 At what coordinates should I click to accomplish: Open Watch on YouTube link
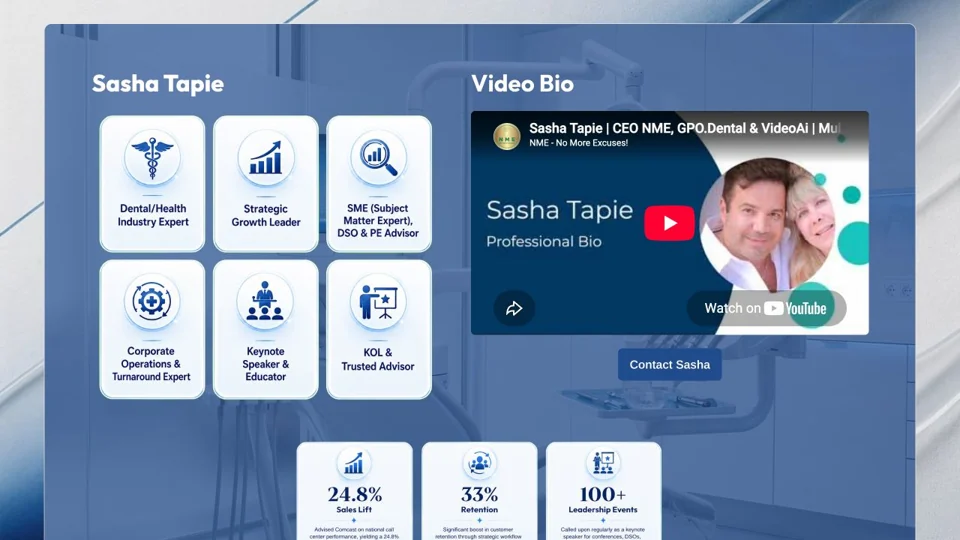point(766,308)
